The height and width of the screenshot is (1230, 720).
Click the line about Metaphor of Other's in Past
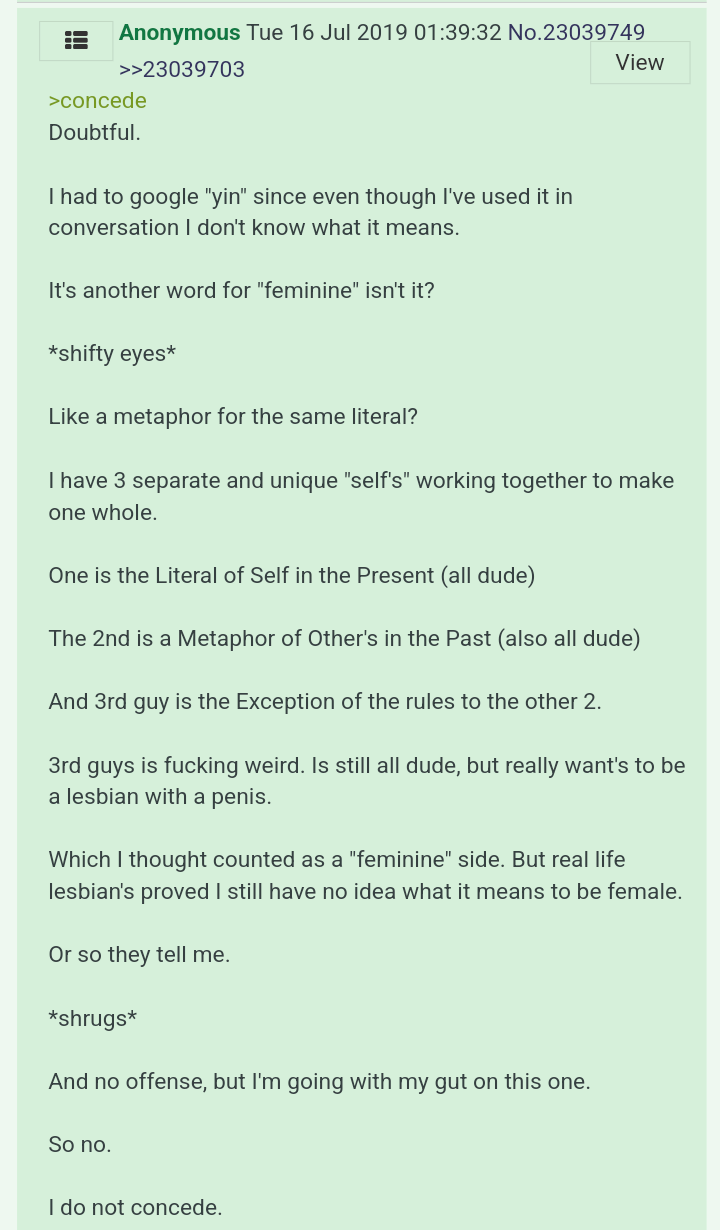(x=344, y=639)
